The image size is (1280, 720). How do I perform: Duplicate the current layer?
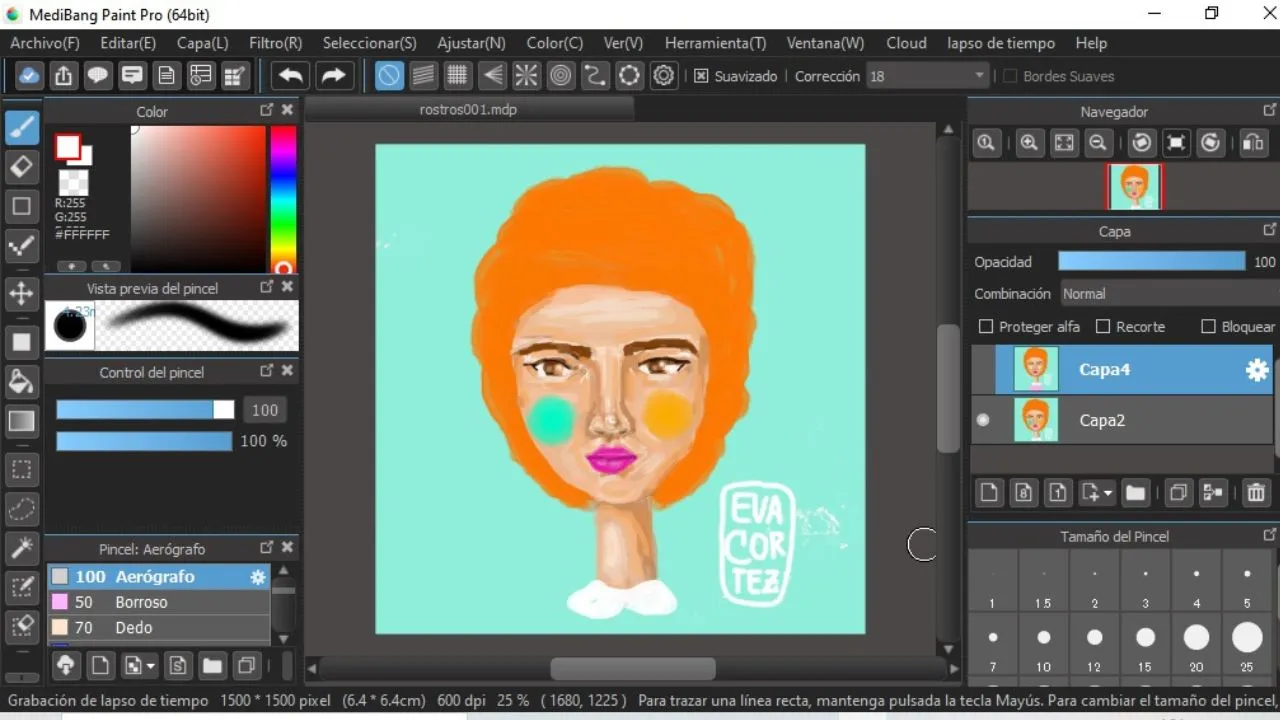click(x=1178, y=492)
